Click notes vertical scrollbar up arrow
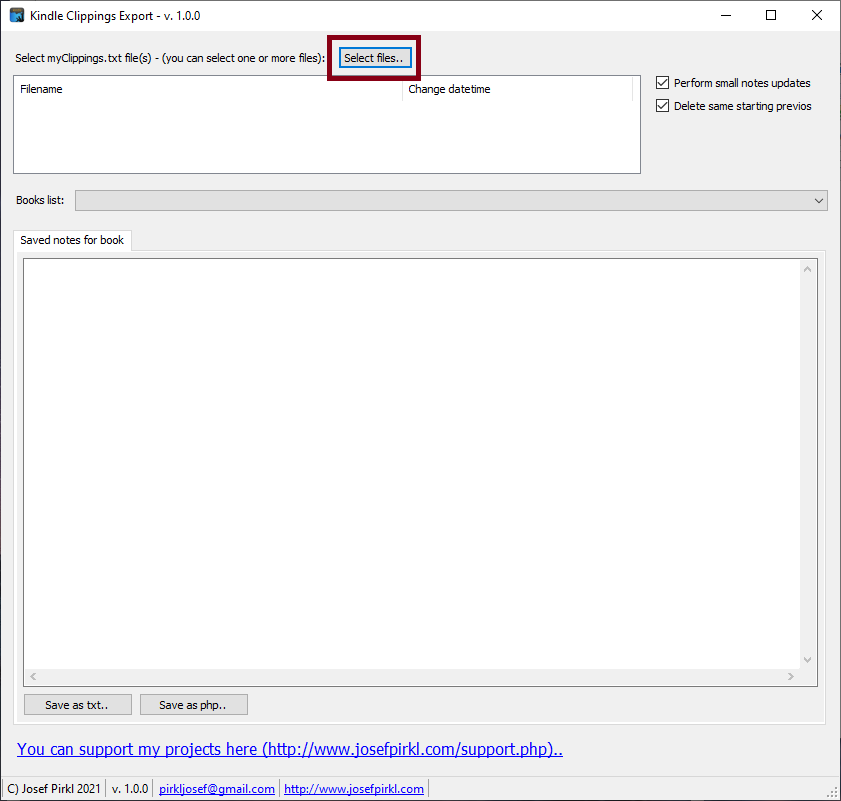The width and height of the screenshot is (841, 801). (x=807, y=269)
